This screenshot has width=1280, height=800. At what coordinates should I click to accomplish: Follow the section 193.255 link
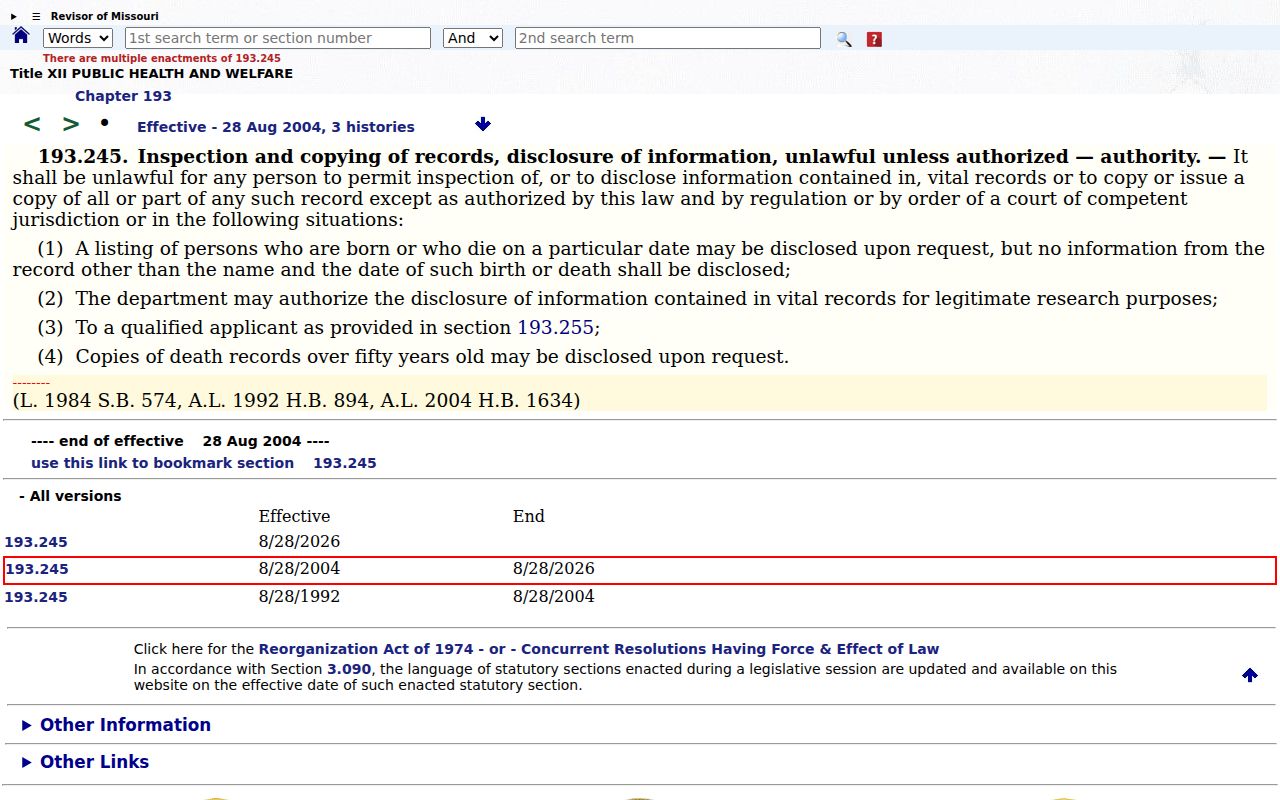coord(555,328)
